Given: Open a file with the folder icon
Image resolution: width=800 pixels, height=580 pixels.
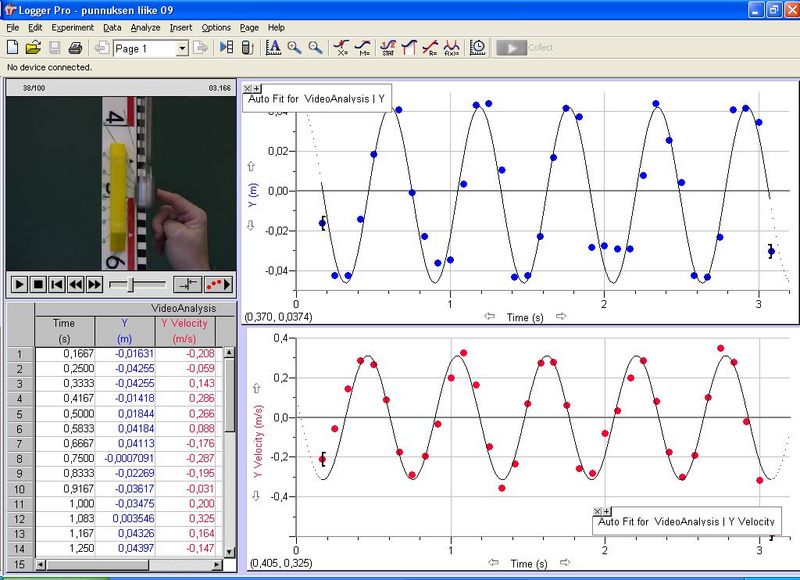Looking at the screenshot, I should click(32, 47).
